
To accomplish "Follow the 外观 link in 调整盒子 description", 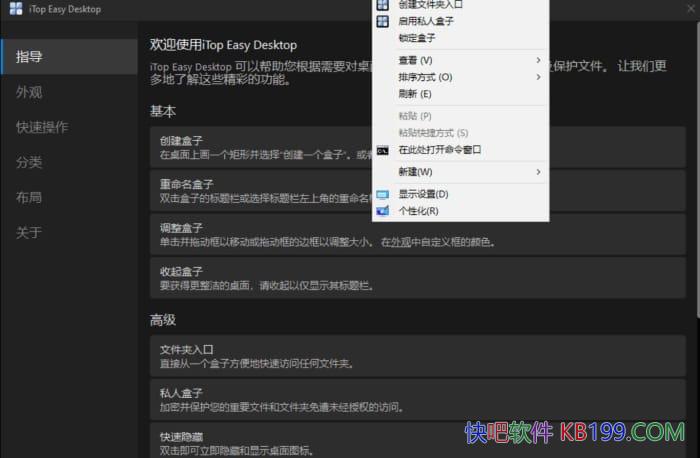I will coord(400,242).
